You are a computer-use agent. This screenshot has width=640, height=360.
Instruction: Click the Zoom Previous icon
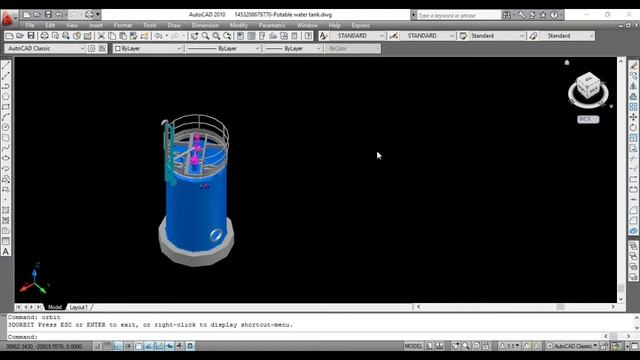pyautogui.click(x=227, y=36)
